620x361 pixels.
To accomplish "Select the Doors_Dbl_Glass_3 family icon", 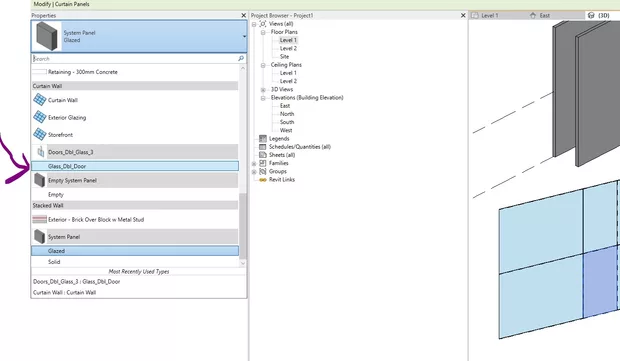I will point(40,151).
